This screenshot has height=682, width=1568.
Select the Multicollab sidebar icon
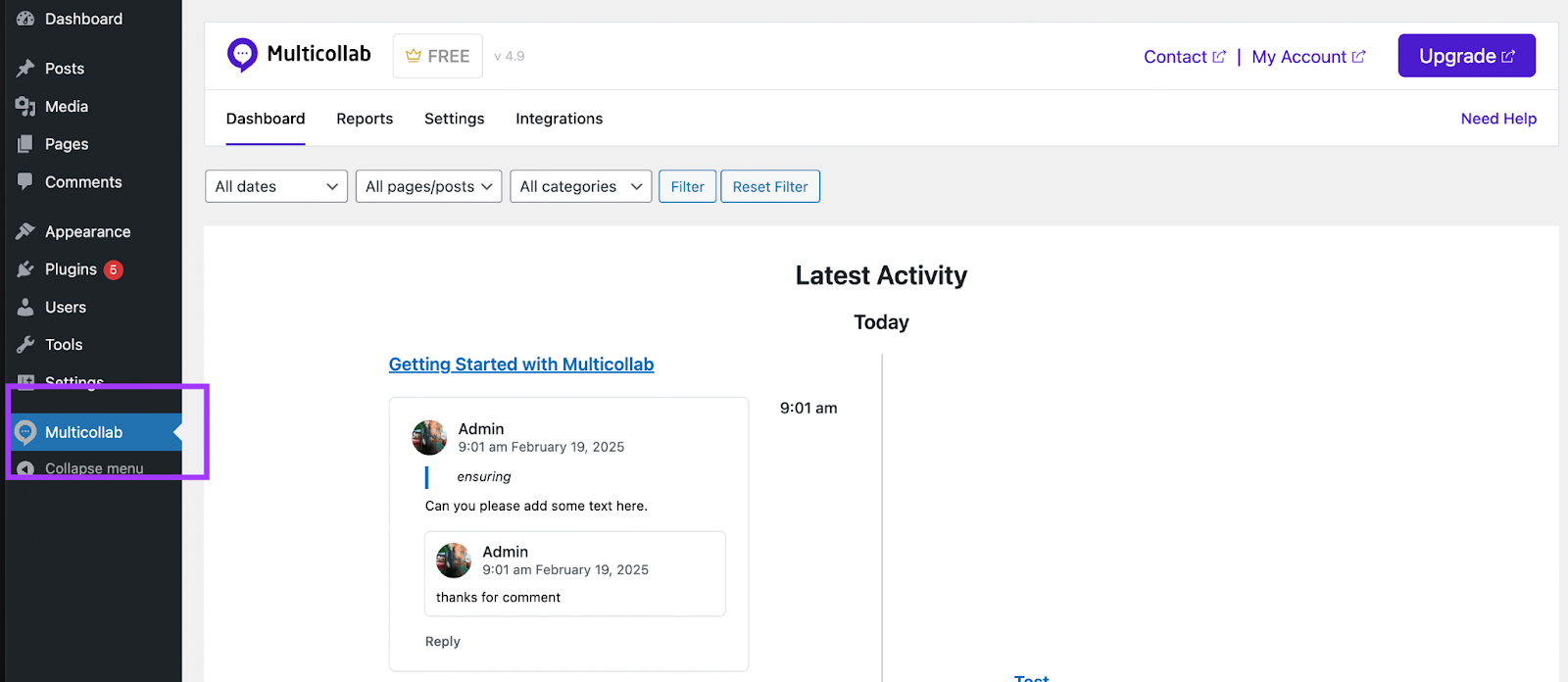pyautogui.click(x=25, y=432)
